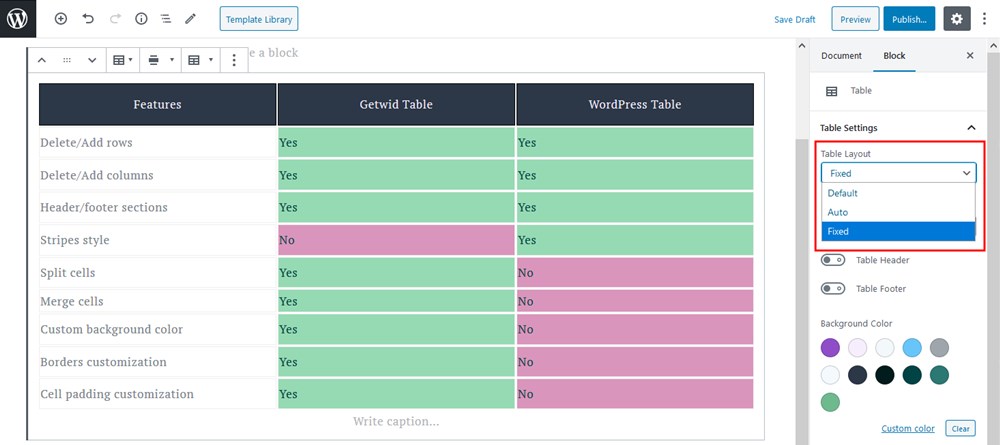The image size is (1000, 445).
Task: Open change block type table dropdown
Action: 122,60
